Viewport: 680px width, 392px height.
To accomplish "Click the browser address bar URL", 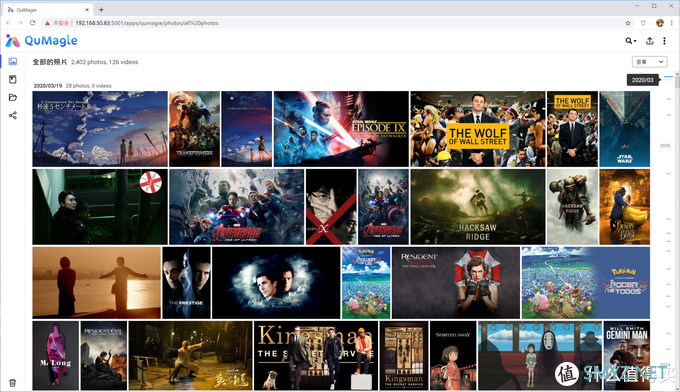I will (x=147, y=23).
